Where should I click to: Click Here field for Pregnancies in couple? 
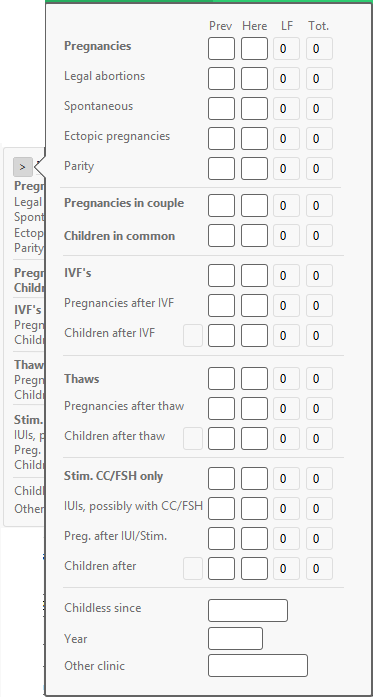point(254,205)
